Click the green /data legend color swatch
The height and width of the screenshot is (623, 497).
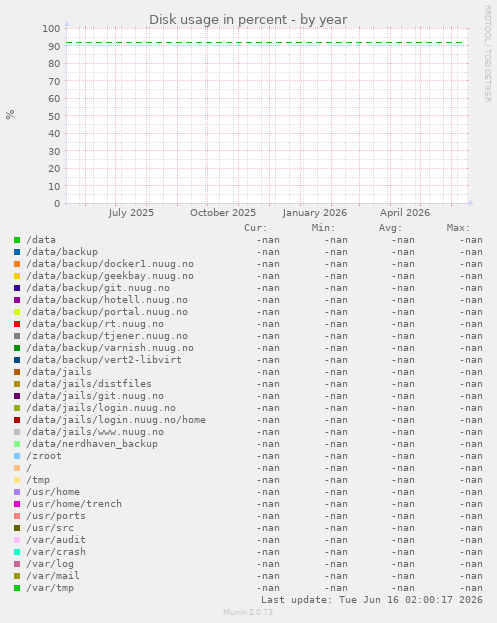(17, 240)
